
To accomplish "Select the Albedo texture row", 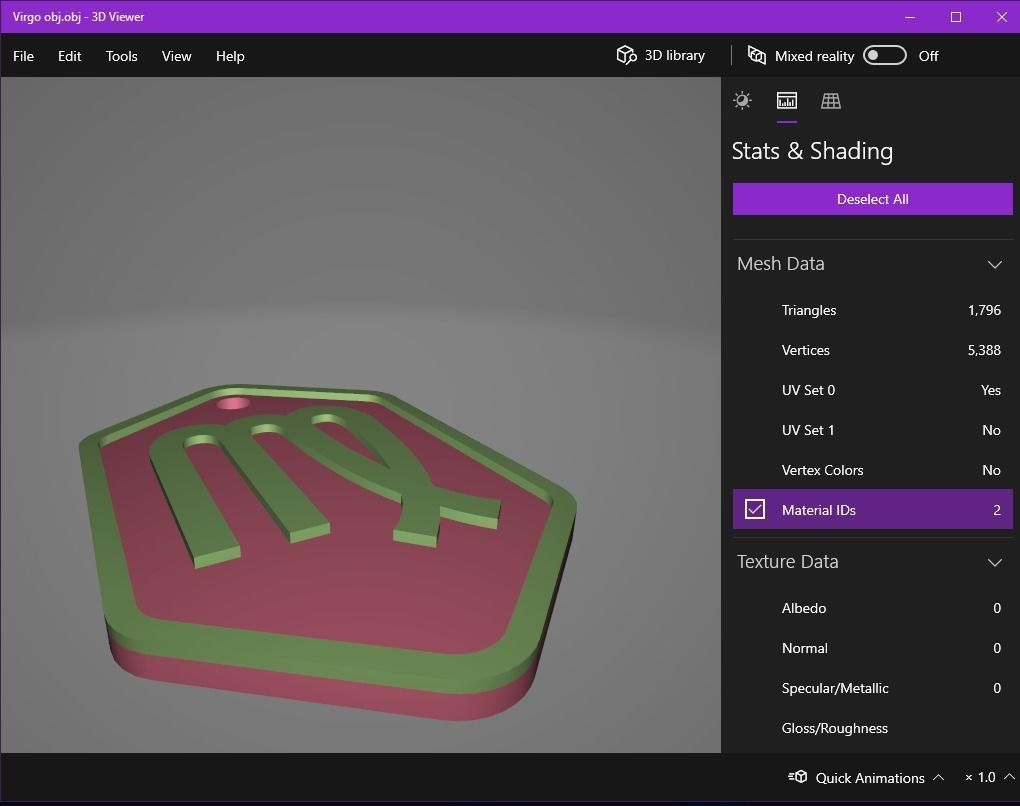I will pos(872,608).
